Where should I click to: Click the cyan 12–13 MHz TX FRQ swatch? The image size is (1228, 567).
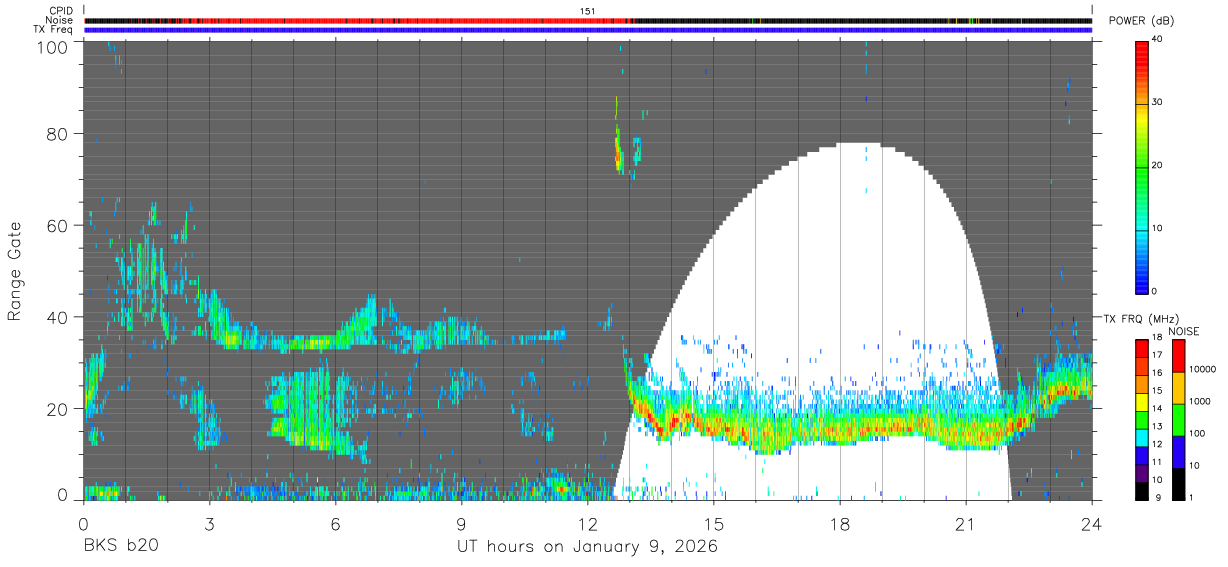click(1142, 437)
